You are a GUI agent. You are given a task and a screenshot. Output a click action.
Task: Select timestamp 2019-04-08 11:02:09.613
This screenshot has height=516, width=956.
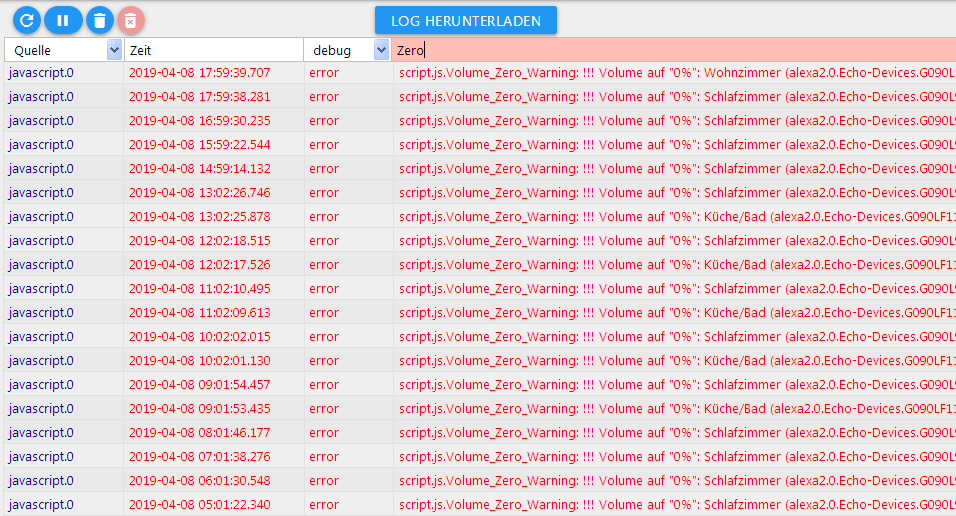(199, 312)
